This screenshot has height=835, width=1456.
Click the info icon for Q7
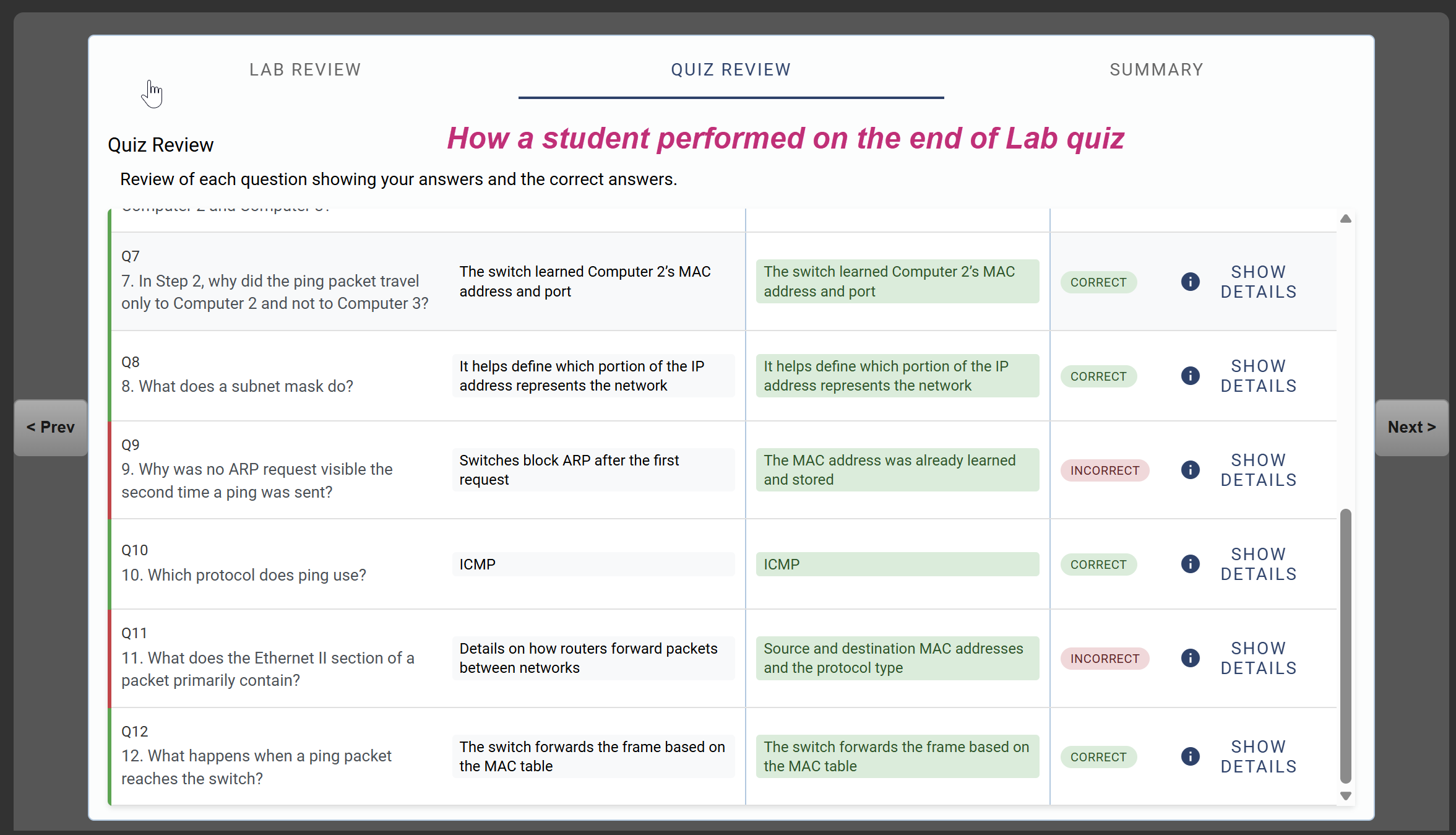pos(1190,282)
